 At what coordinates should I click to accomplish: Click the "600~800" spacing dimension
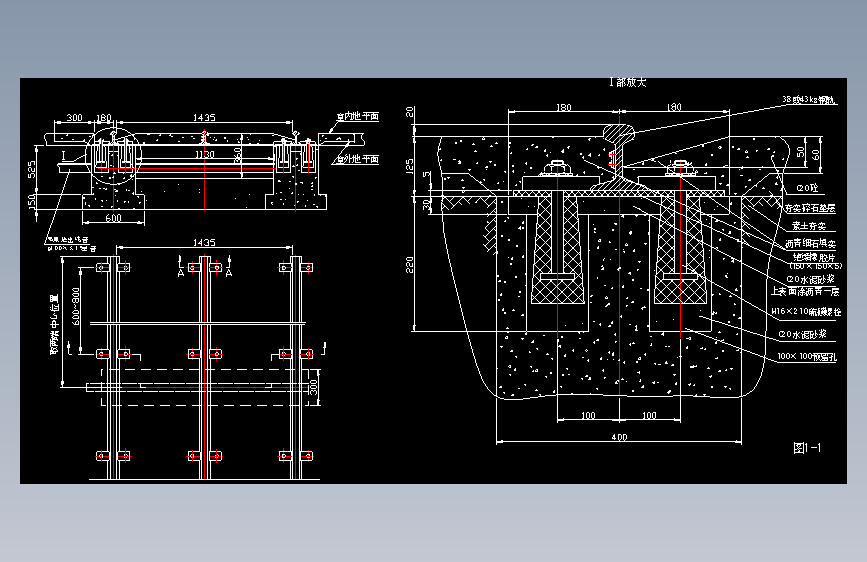click(x=76, y=306)
